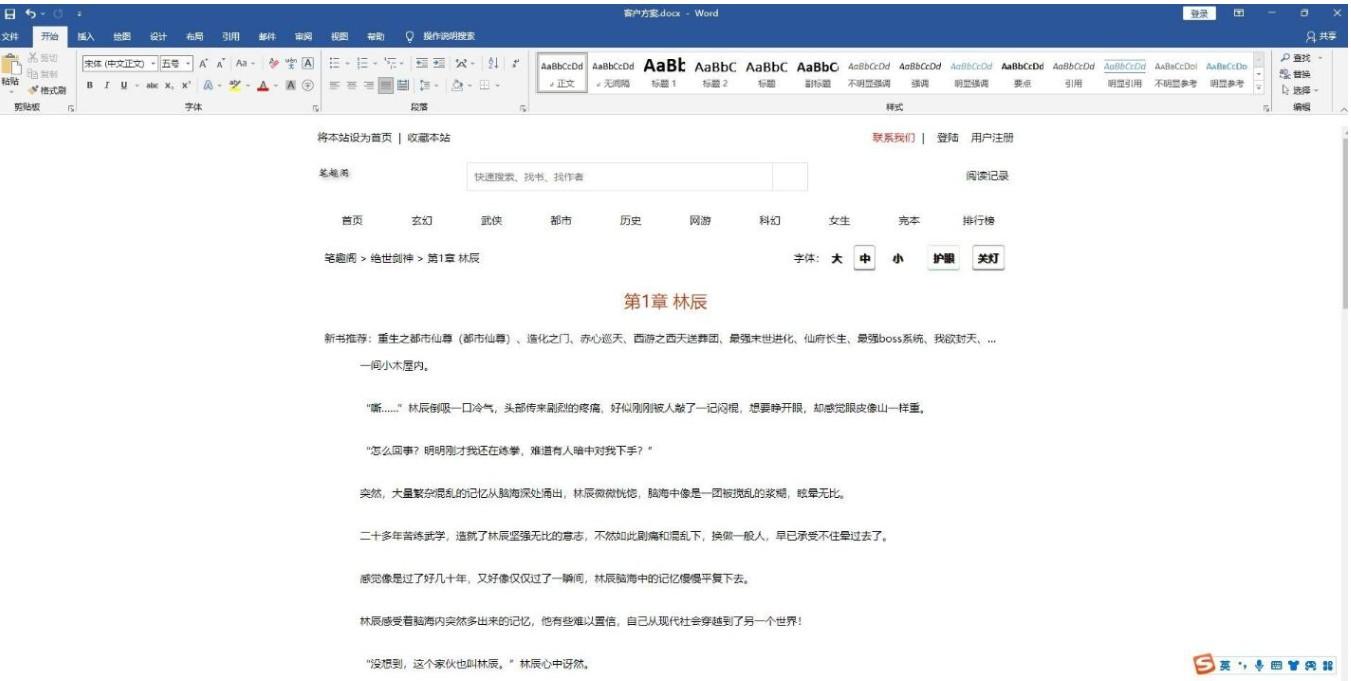Open the Sort icon in Paragraph group

(493, 63)
